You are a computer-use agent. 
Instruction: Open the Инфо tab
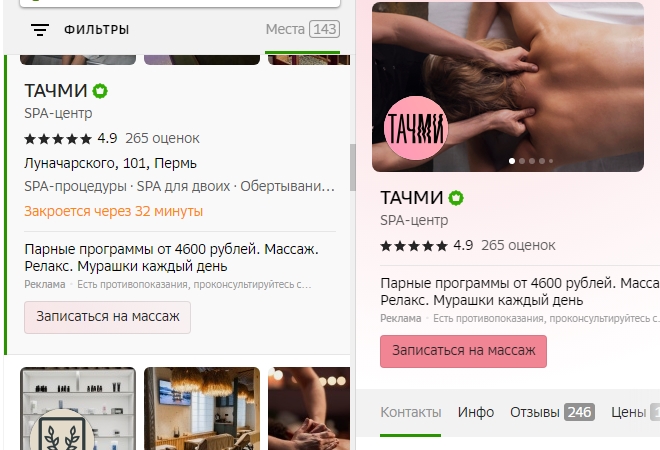[476, 412]
